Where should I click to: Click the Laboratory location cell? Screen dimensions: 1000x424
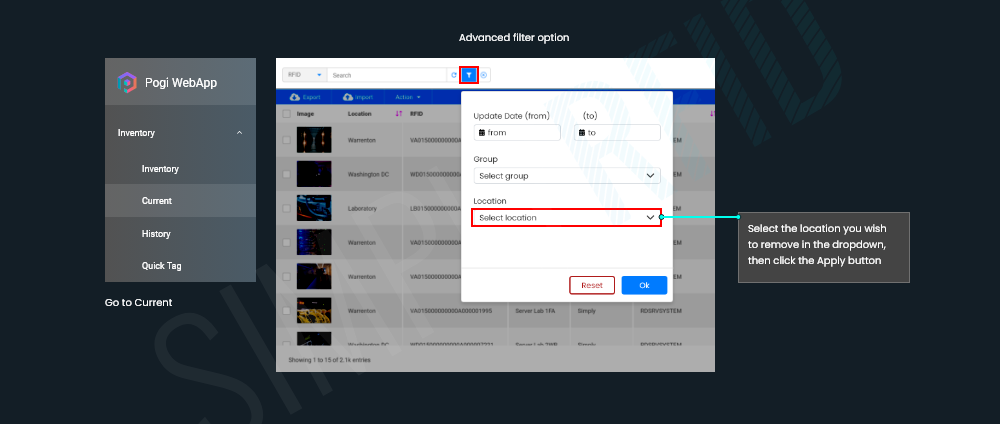[364, 208]
